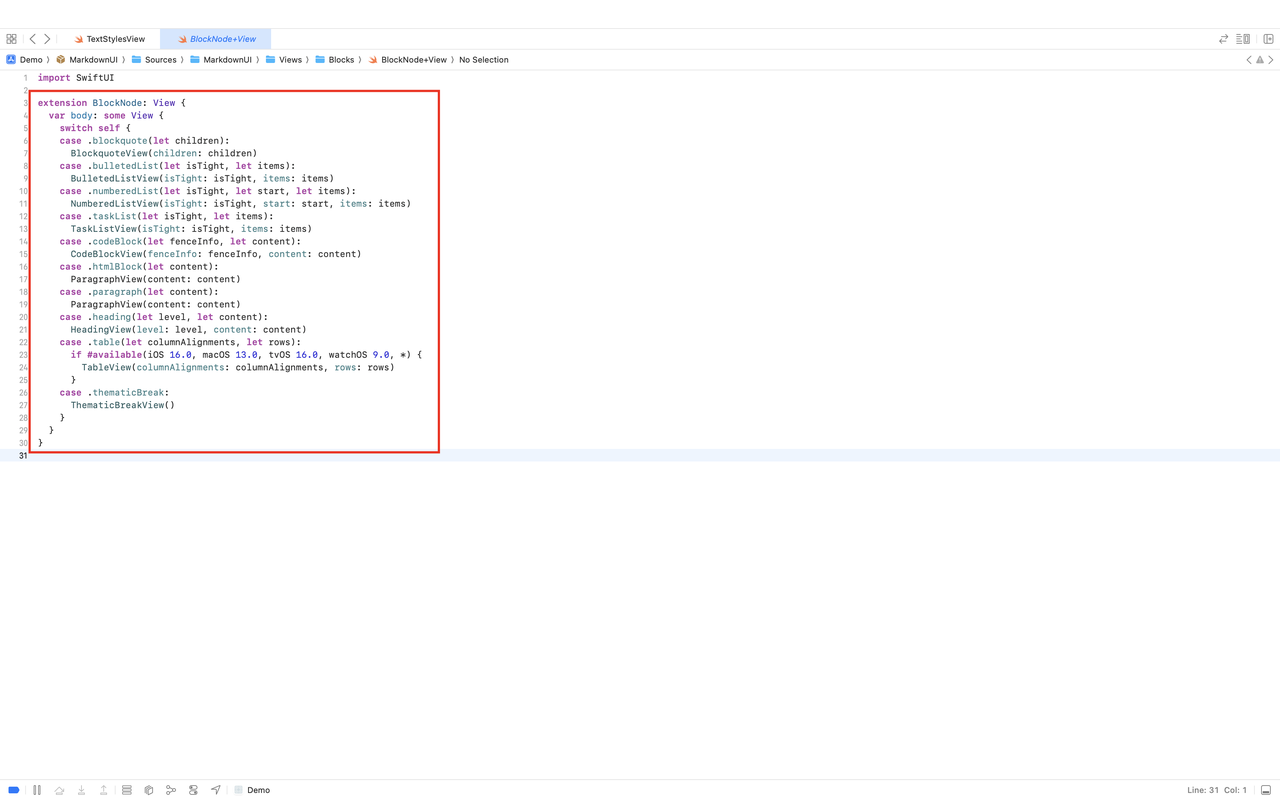Jump to next issue arrow
The image size is (1280, 800).
click(1271, 60)
